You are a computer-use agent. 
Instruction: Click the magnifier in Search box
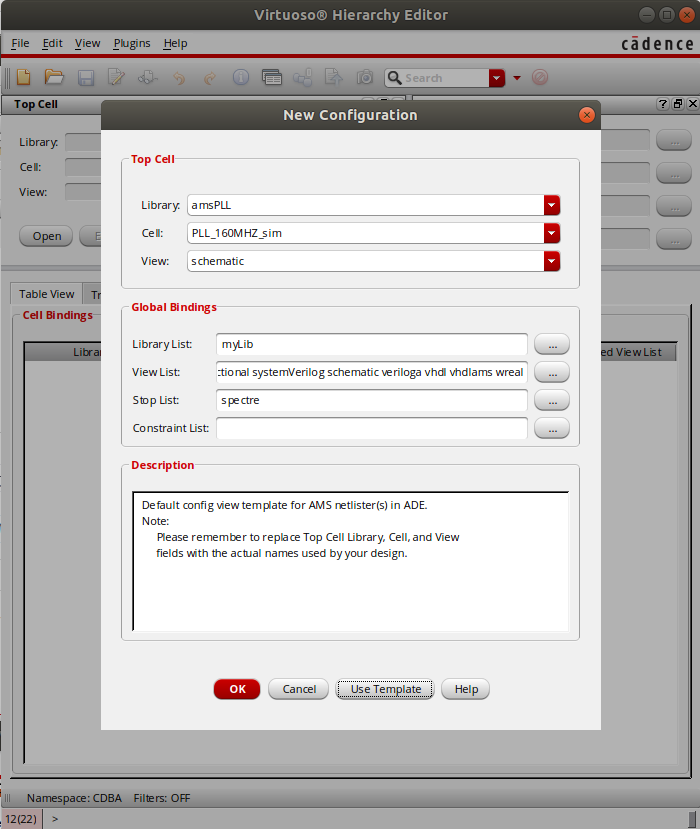[x=394, y=78]
